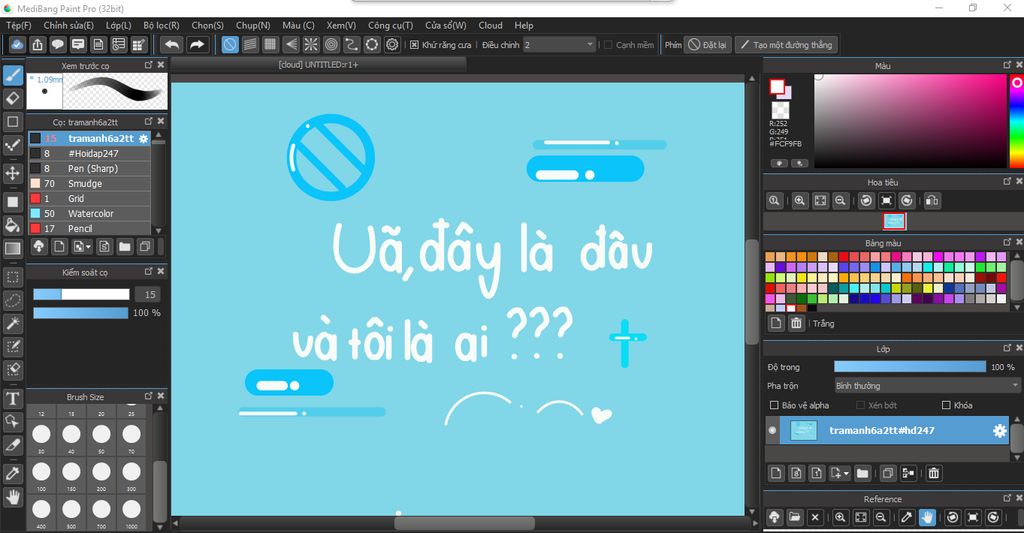
Task: Enable the parallel lines snap guide
Action: coord(250,44)
